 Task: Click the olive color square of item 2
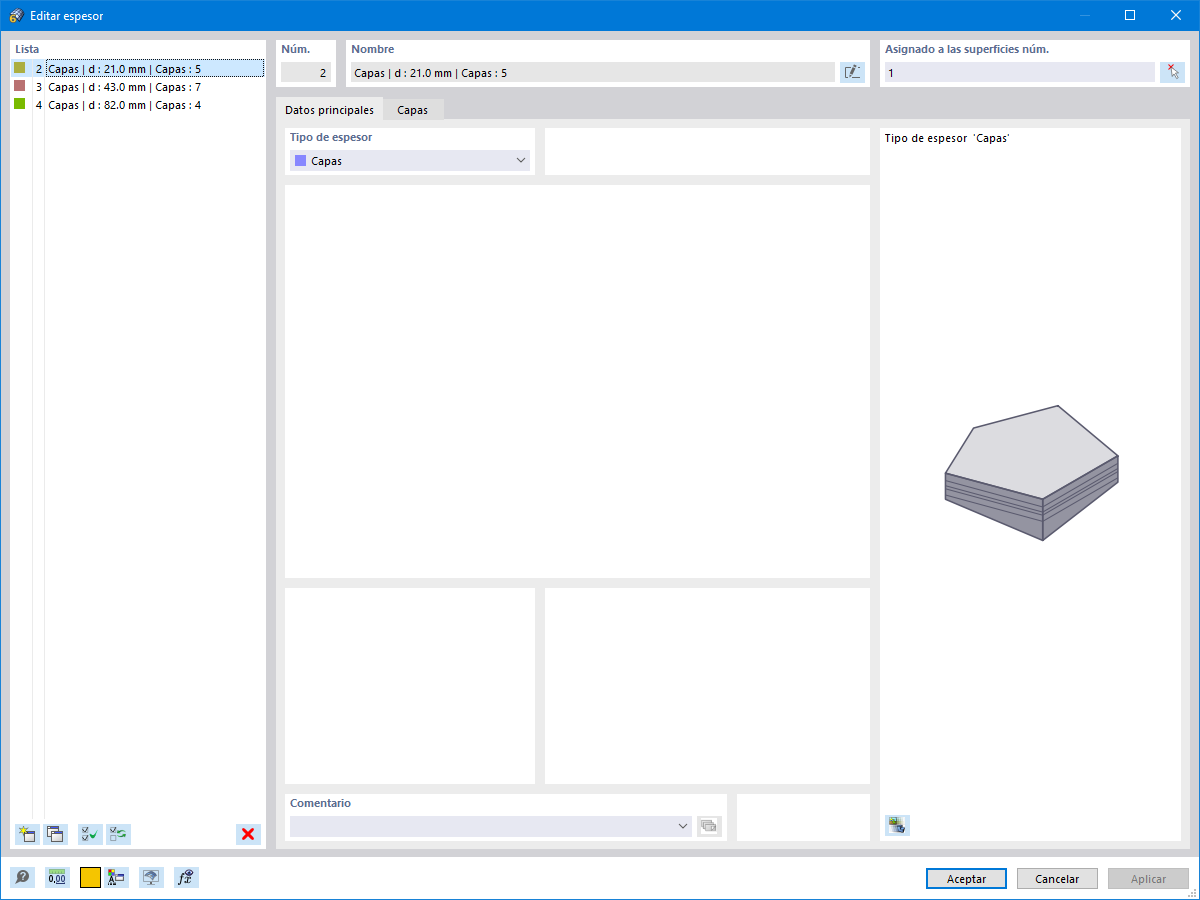click(x=19, y=68)
